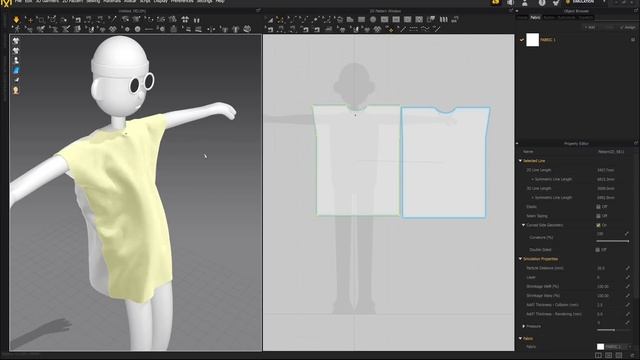Switch to the Buttonhole tab
This screenshot has width=640, height=360.
coord(567,18)
